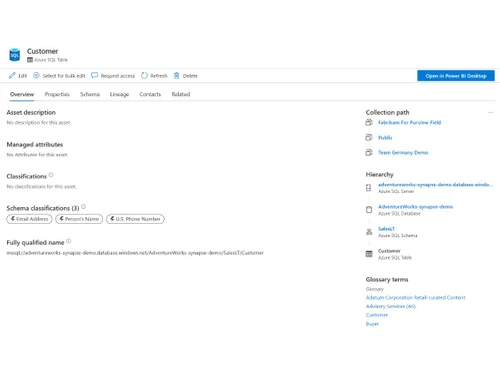The width and height of the screenshot is (500, 375).
Task: Click the fully qualified name mssql path text
Action: point(135,253)
